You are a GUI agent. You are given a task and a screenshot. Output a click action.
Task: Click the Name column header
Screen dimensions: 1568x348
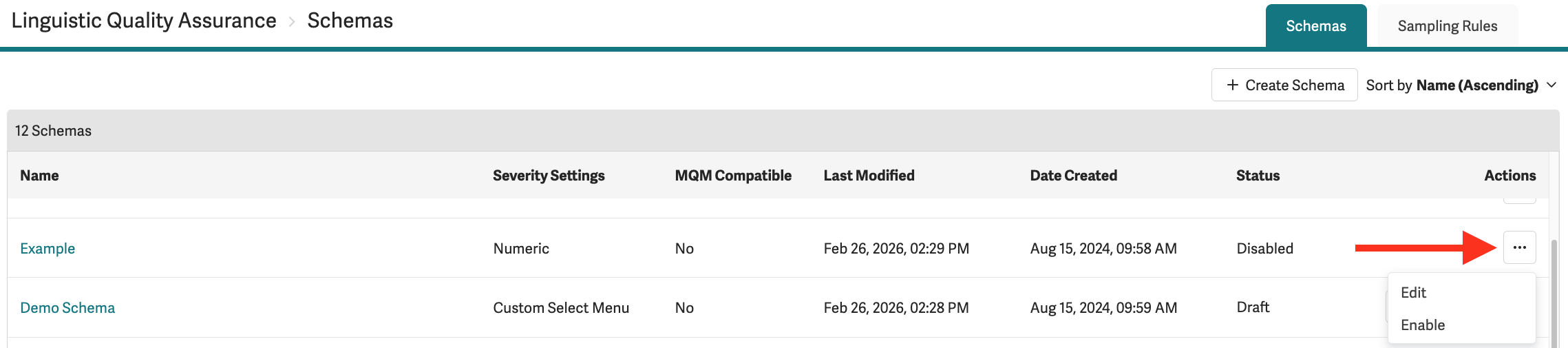pos(39,175)
